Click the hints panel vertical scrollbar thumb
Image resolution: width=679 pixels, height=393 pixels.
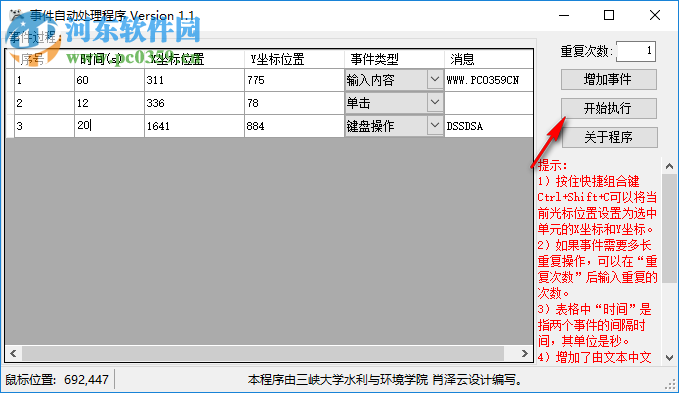pyautogui.click(x=669, y=229)
